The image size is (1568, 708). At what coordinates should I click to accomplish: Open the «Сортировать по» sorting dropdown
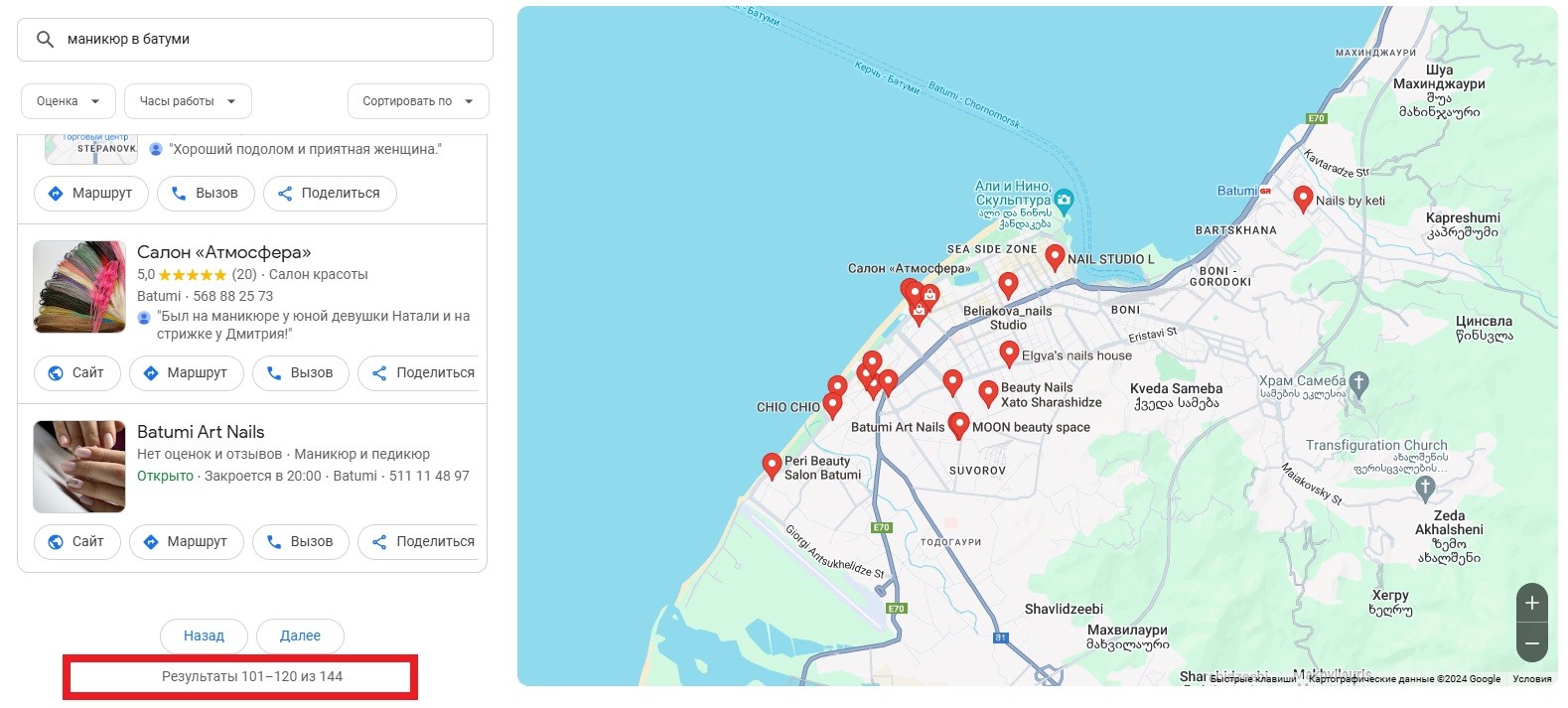tap(418, 101)
